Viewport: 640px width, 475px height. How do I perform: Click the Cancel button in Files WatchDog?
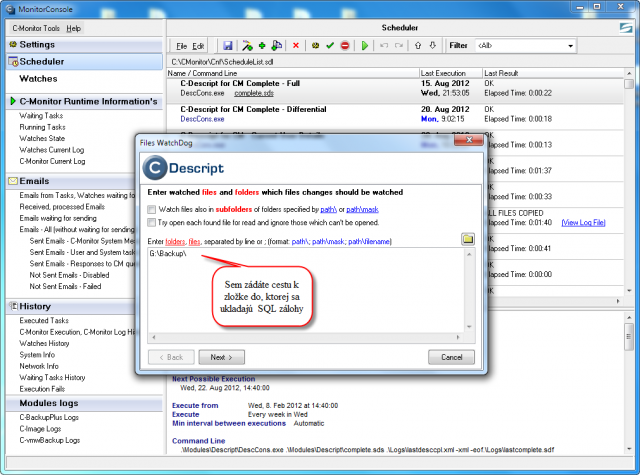click(x=451, y=357)
